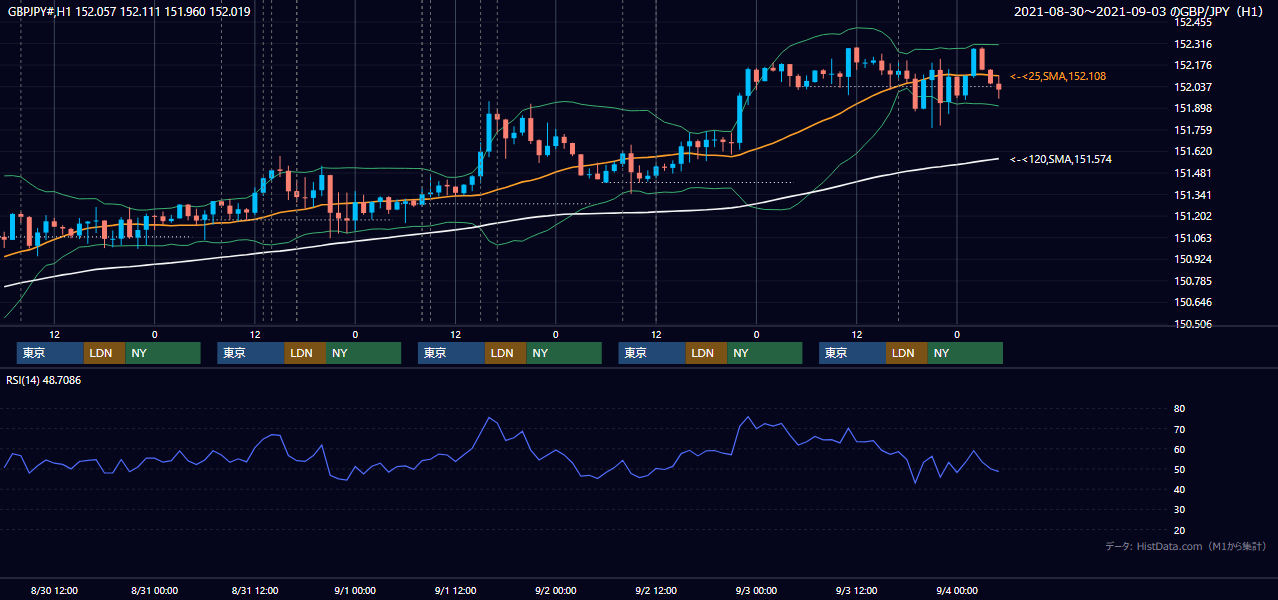Click RSI scale value 40
Image resolution: width=1278 pixels, height=600 pixels.
pyautogui.click(x=1179, y=489)
